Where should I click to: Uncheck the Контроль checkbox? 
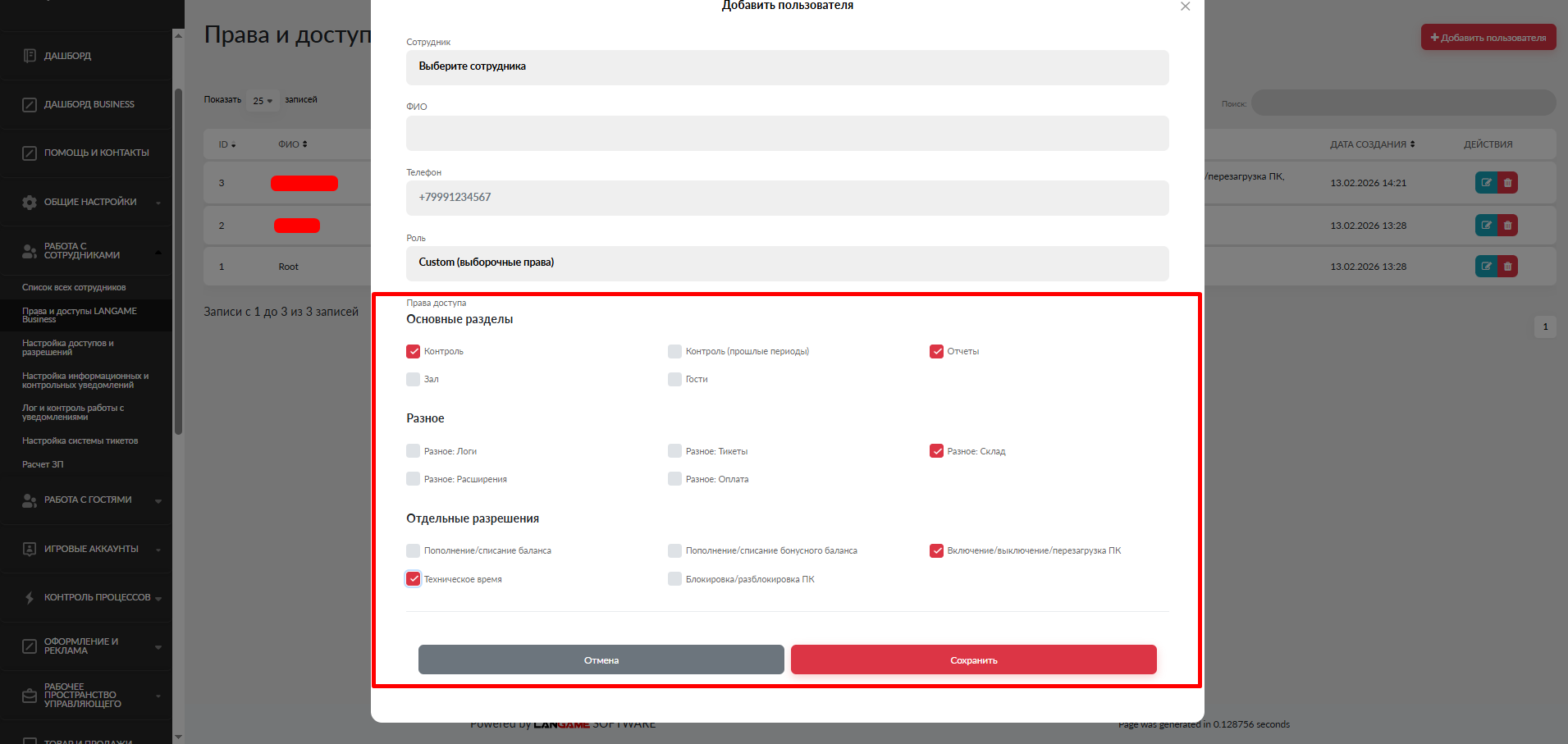[414, 352]
